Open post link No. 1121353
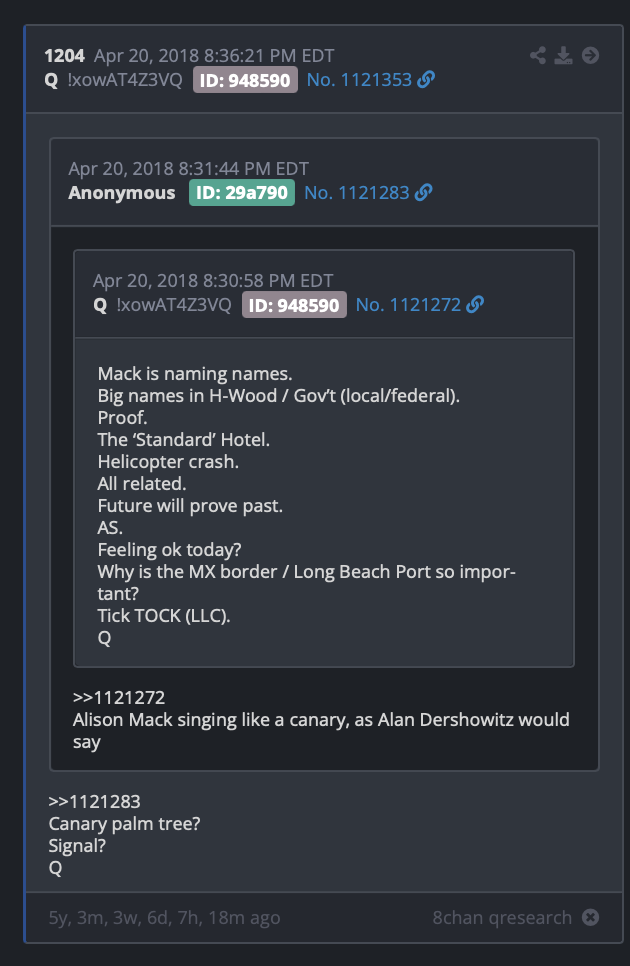 359,80
